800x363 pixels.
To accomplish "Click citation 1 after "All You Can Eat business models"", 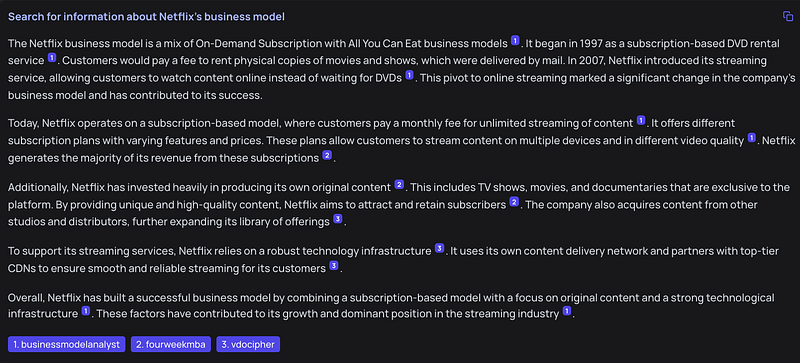I will pos(515,40).
